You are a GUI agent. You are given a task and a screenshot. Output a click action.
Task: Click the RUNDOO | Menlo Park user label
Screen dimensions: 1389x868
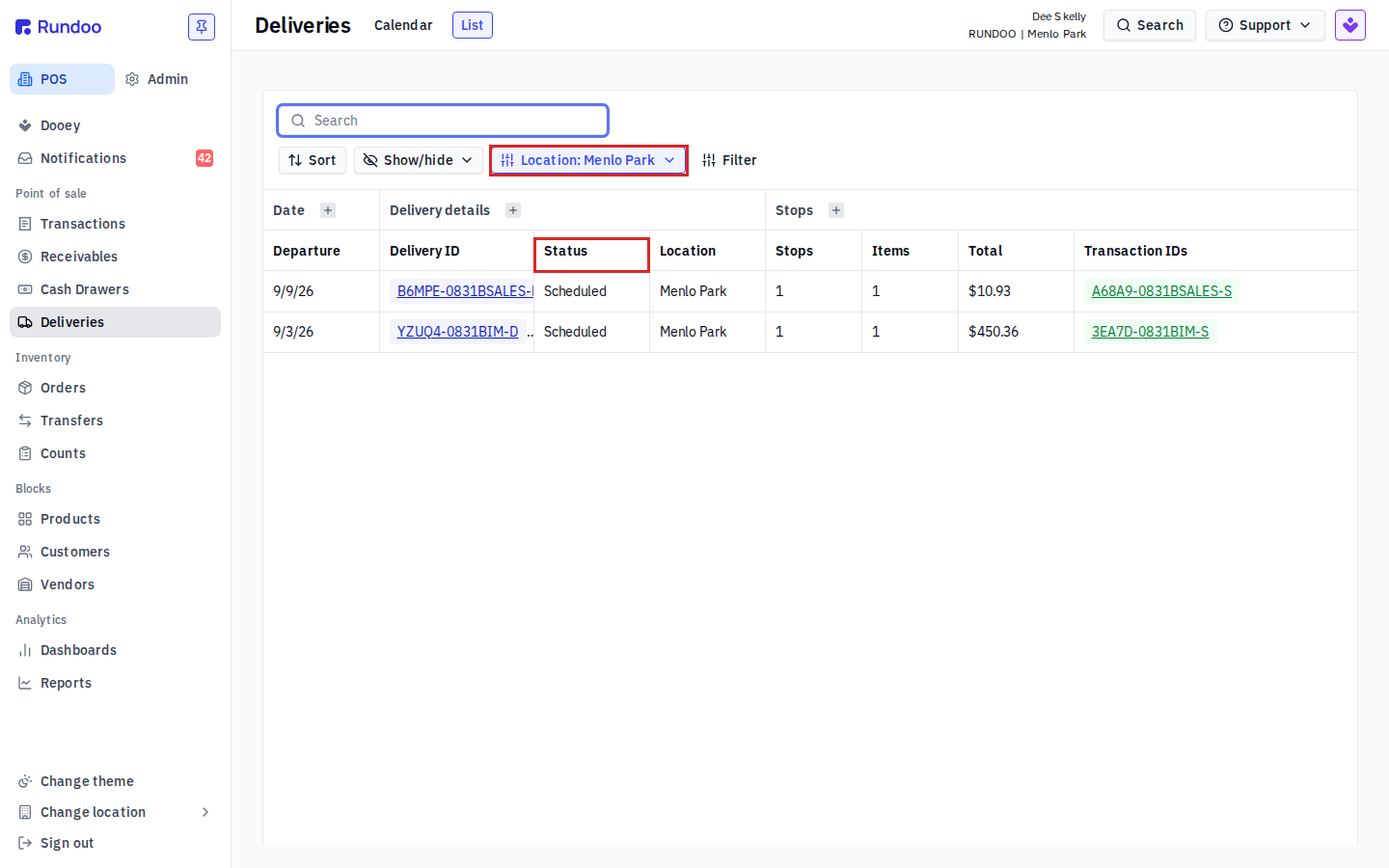1027,34
